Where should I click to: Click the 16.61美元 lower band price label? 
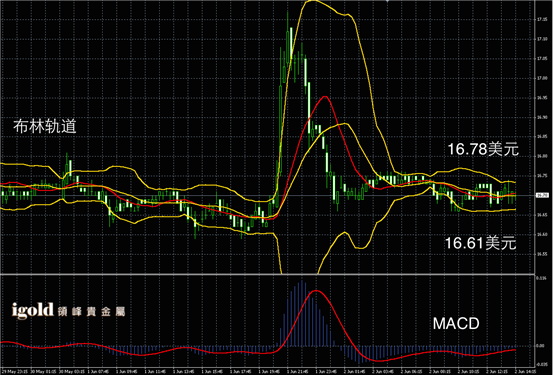[x=480, y=243]
